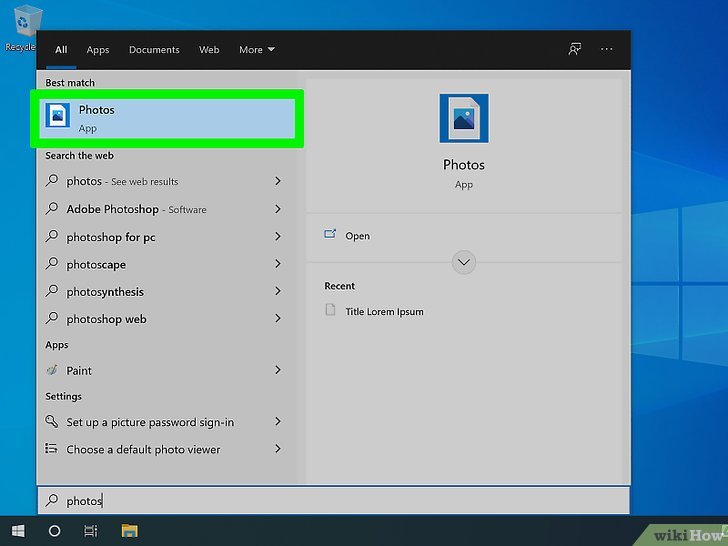Expand the More filter dropdown
The width and height of the screenshot is (728, 546).
[x=256, y=49]
